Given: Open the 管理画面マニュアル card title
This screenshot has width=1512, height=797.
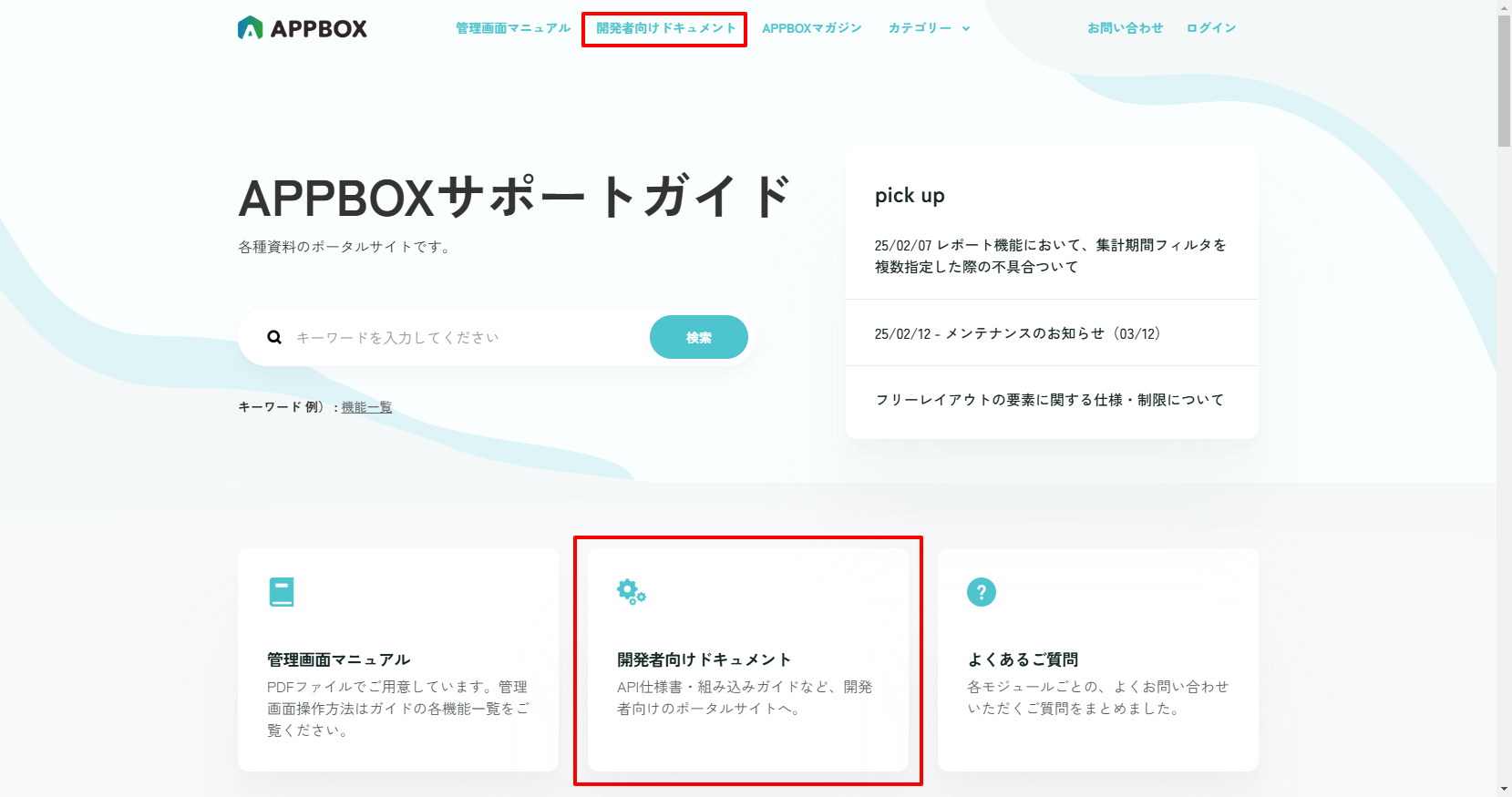Looking at the screenshot, I should 339,659.
